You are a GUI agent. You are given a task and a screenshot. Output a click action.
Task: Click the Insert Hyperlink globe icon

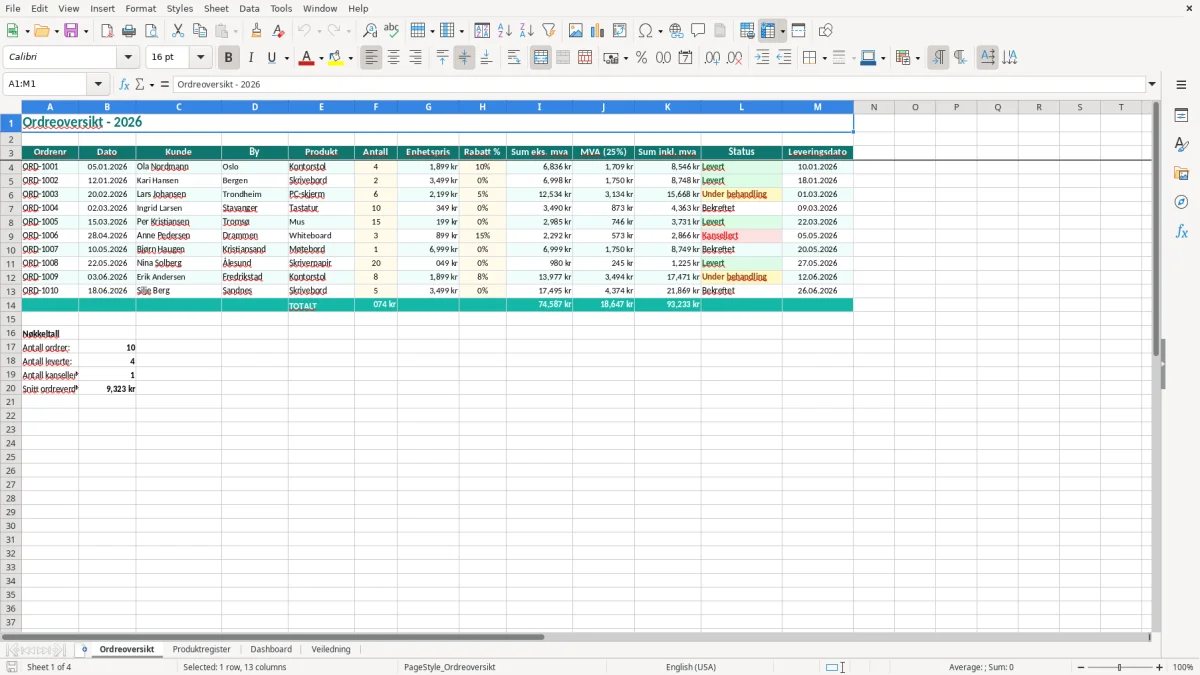point(677,31)
